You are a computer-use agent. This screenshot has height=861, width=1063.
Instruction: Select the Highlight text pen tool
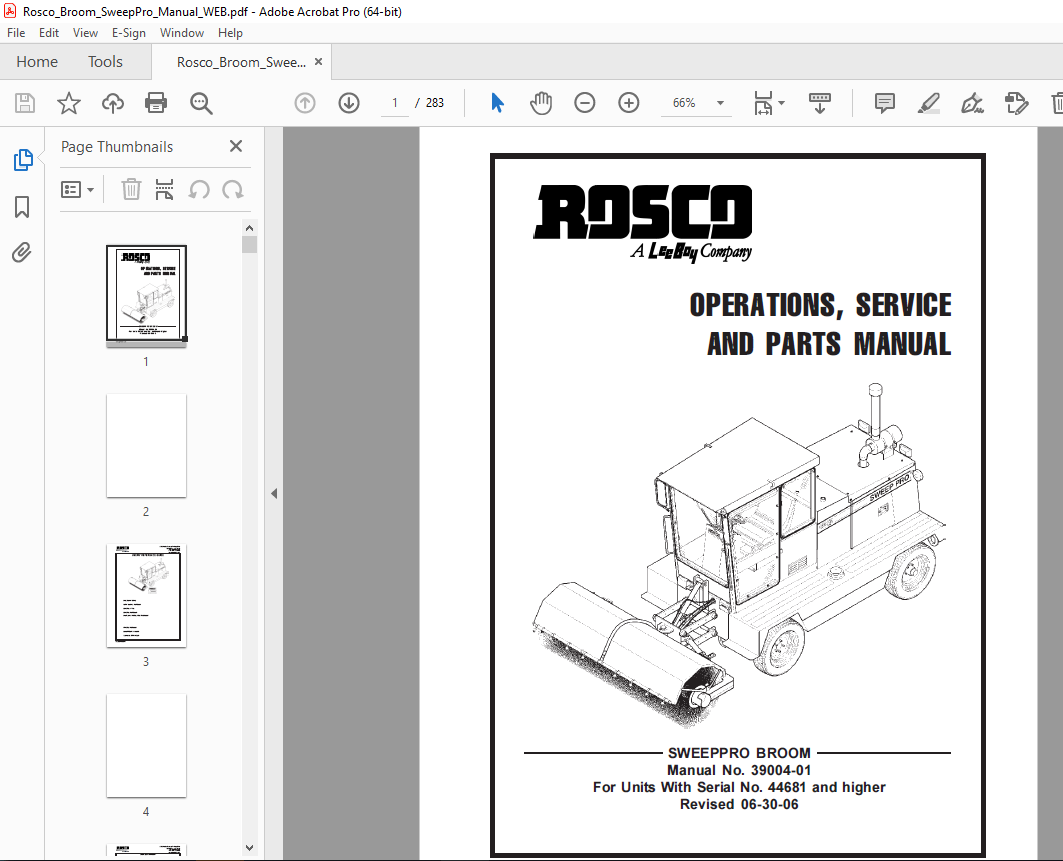coord(929,103)
